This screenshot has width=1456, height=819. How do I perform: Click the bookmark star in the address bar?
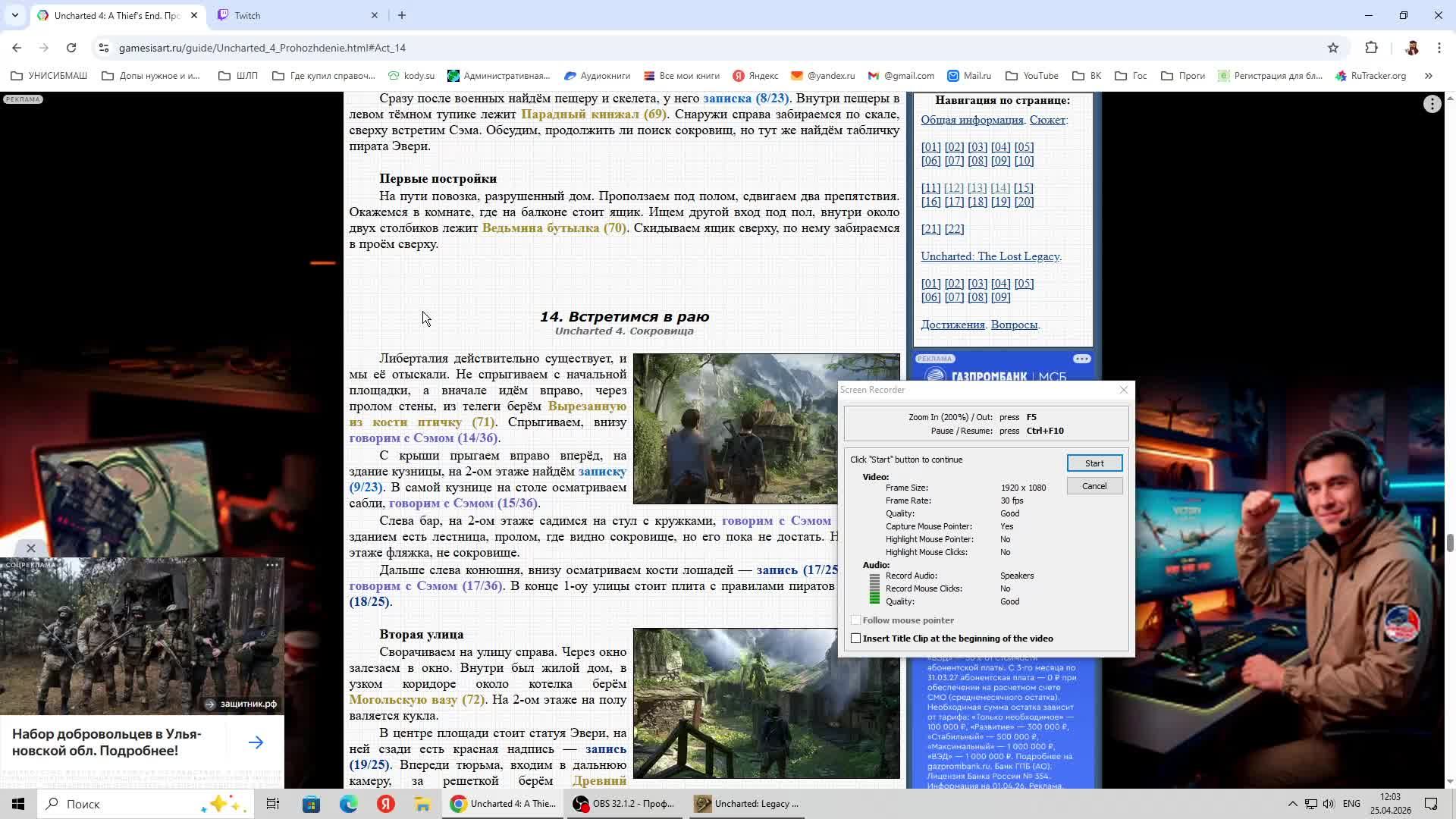pyautogui.click(x=1332, y=48)
